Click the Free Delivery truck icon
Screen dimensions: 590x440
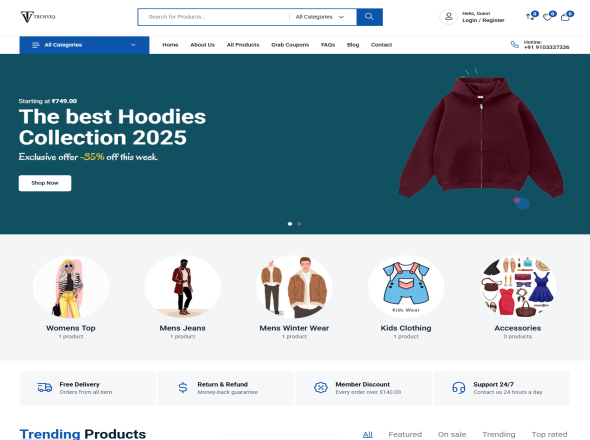(x=45, y=387)
